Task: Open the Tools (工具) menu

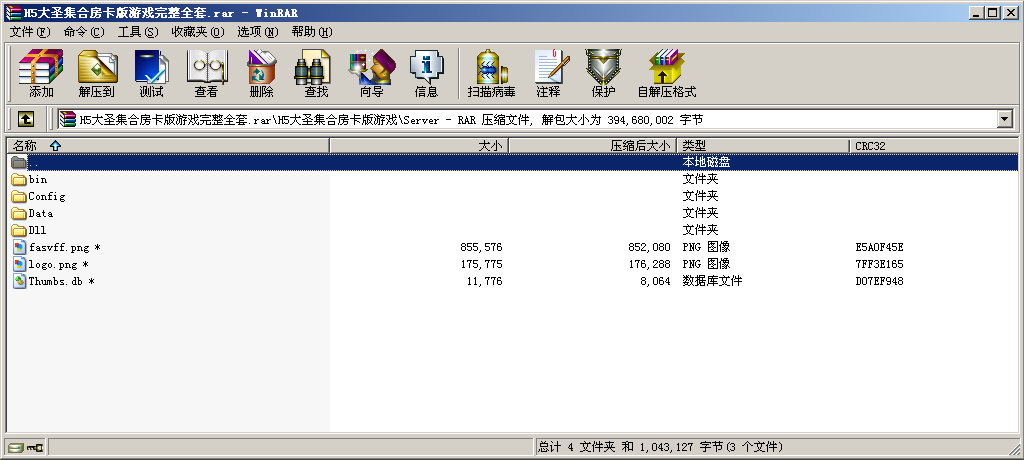Action: (x=137, y=32)
